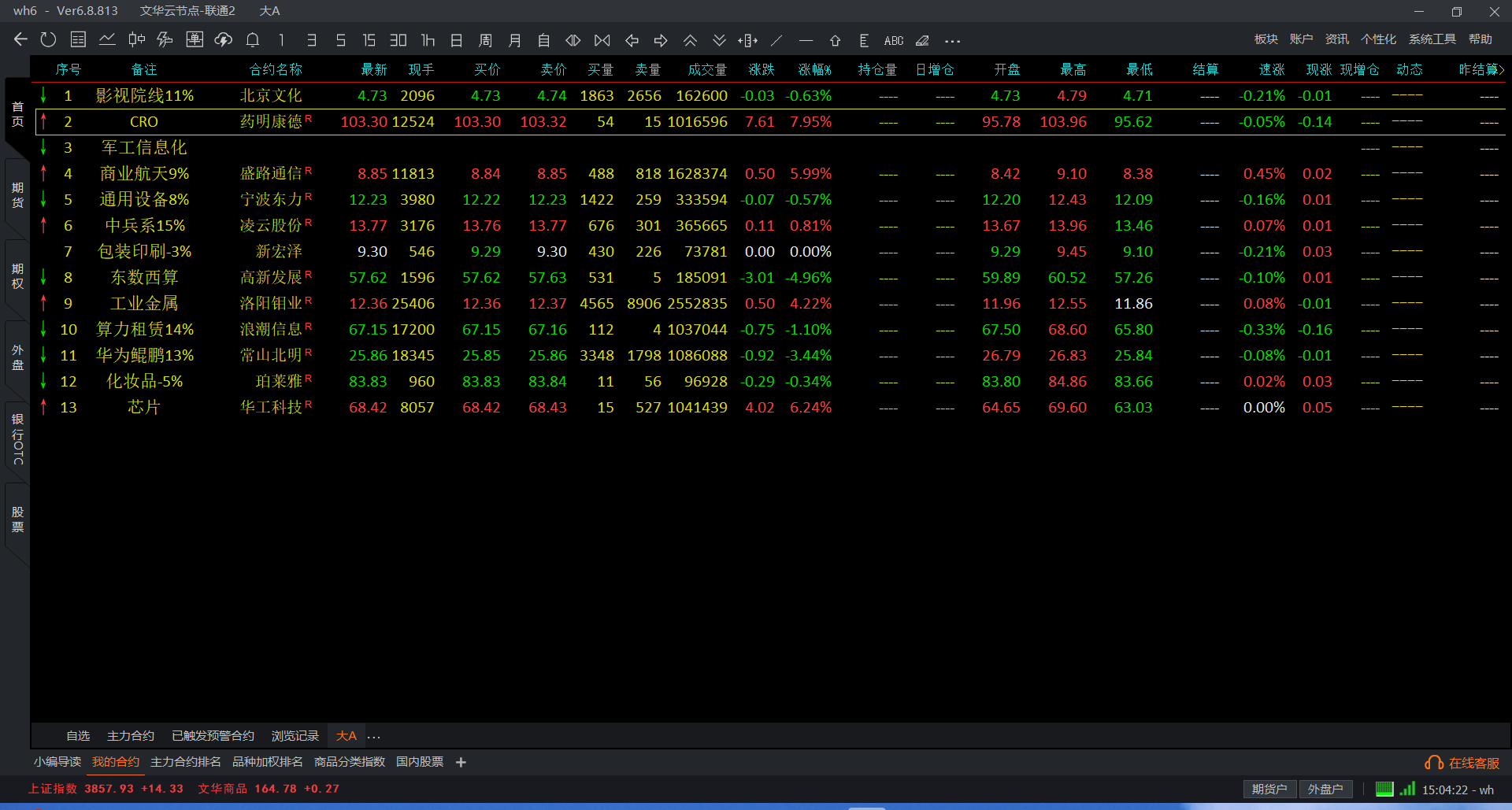Select the horizontal line drawing tool
This screenshot has height=810, width=1512.
pos(806,40)
